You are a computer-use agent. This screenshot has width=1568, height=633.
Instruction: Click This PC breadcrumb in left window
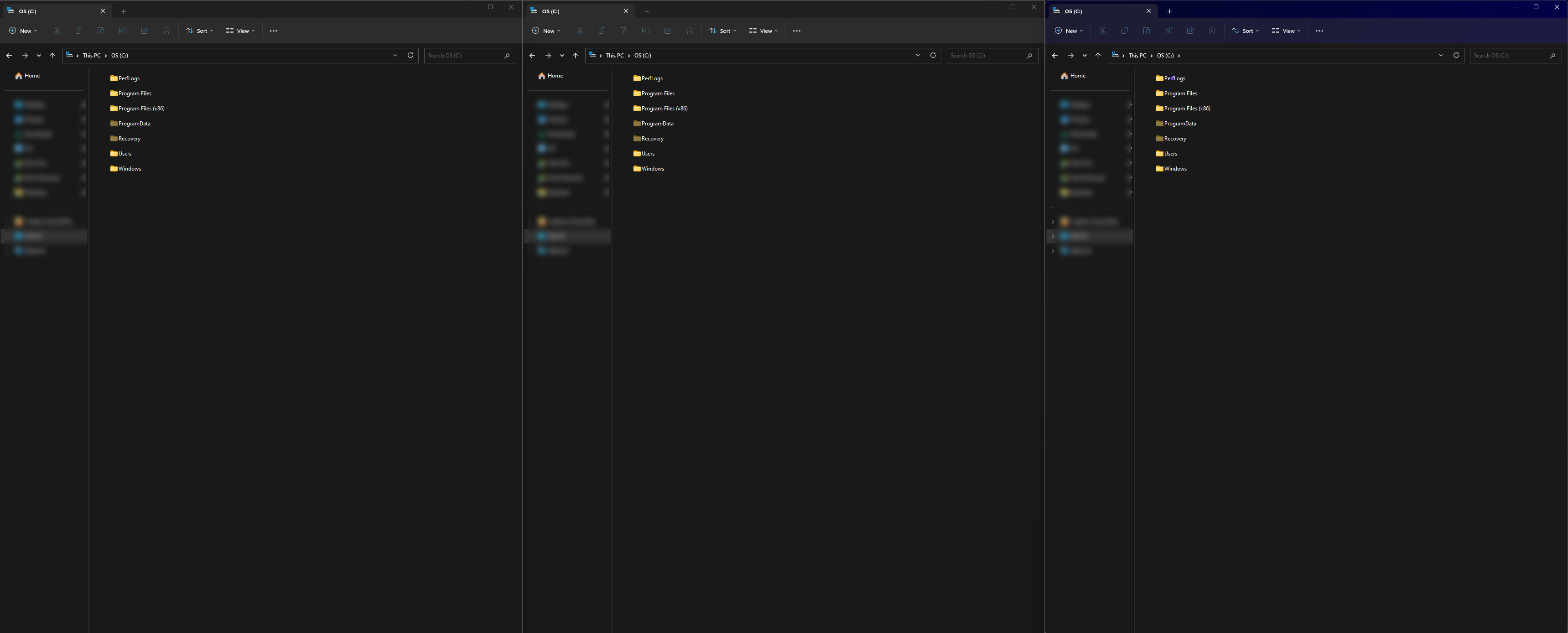point(92,55)
